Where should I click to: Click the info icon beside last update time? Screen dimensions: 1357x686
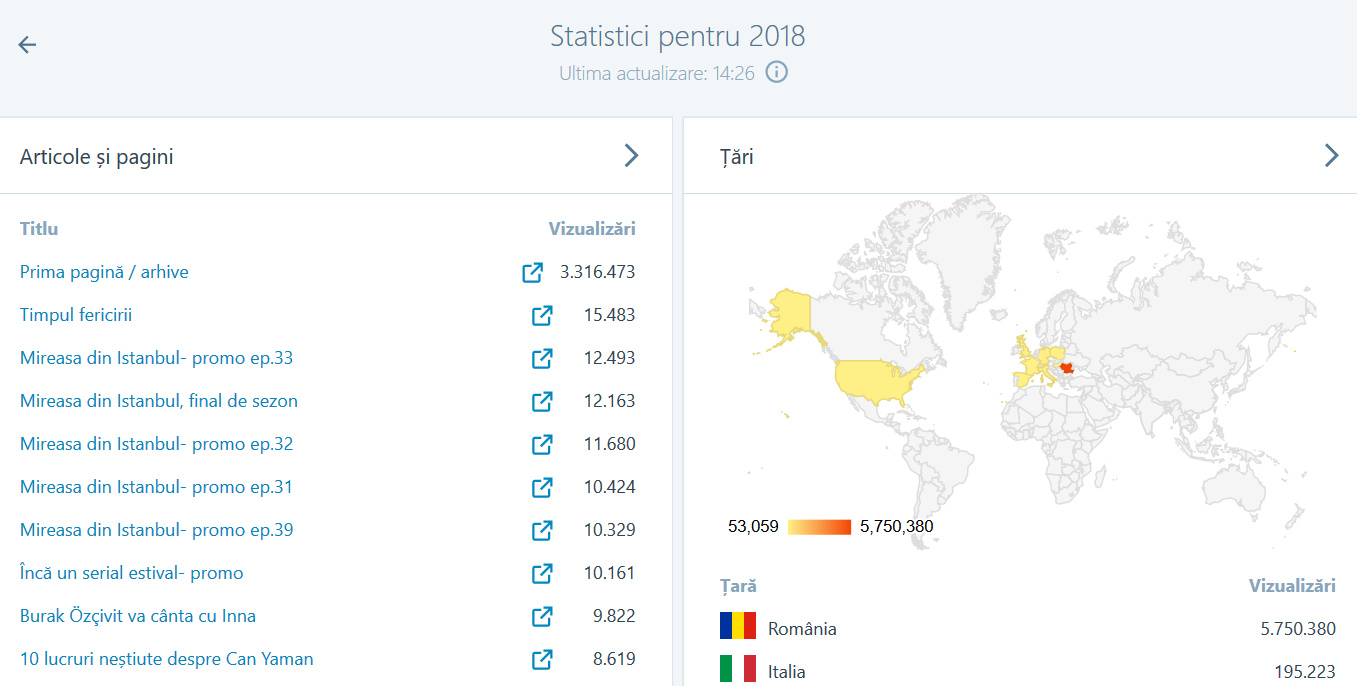[x=777, y=72]
